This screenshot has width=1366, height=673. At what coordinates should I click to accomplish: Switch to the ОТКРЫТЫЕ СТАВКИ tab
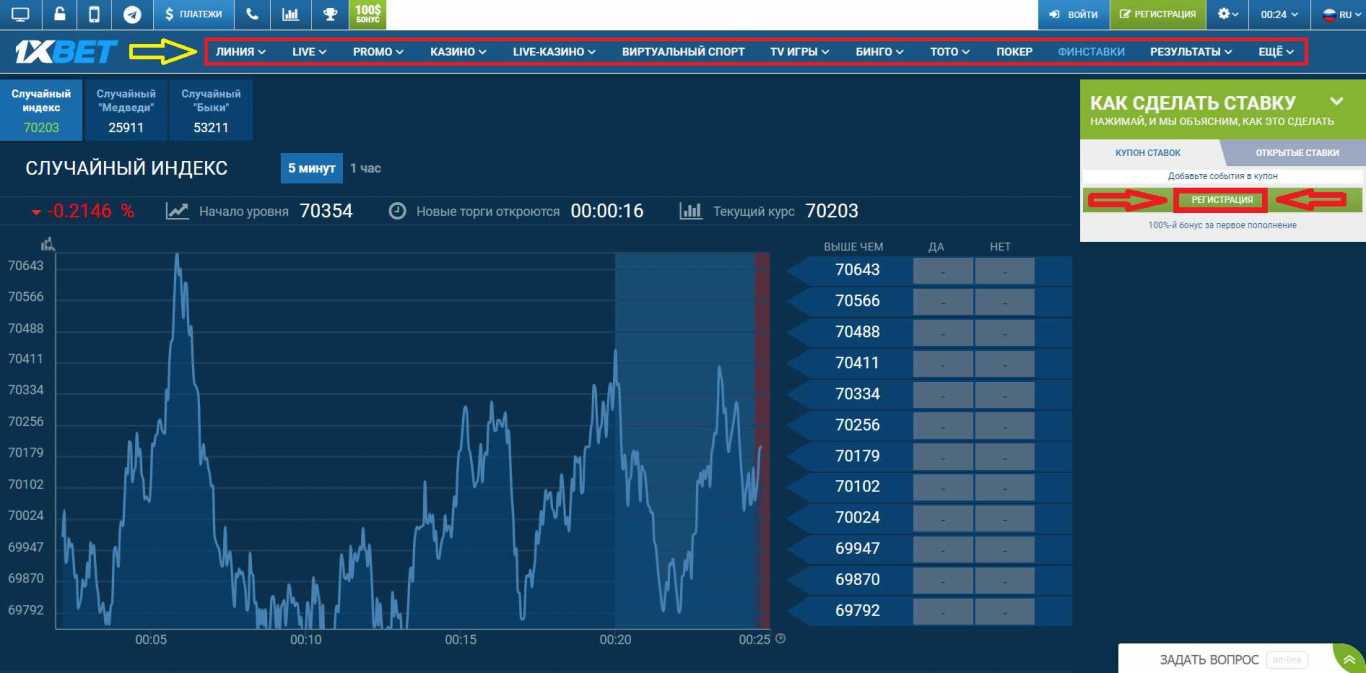(1286, 153)
